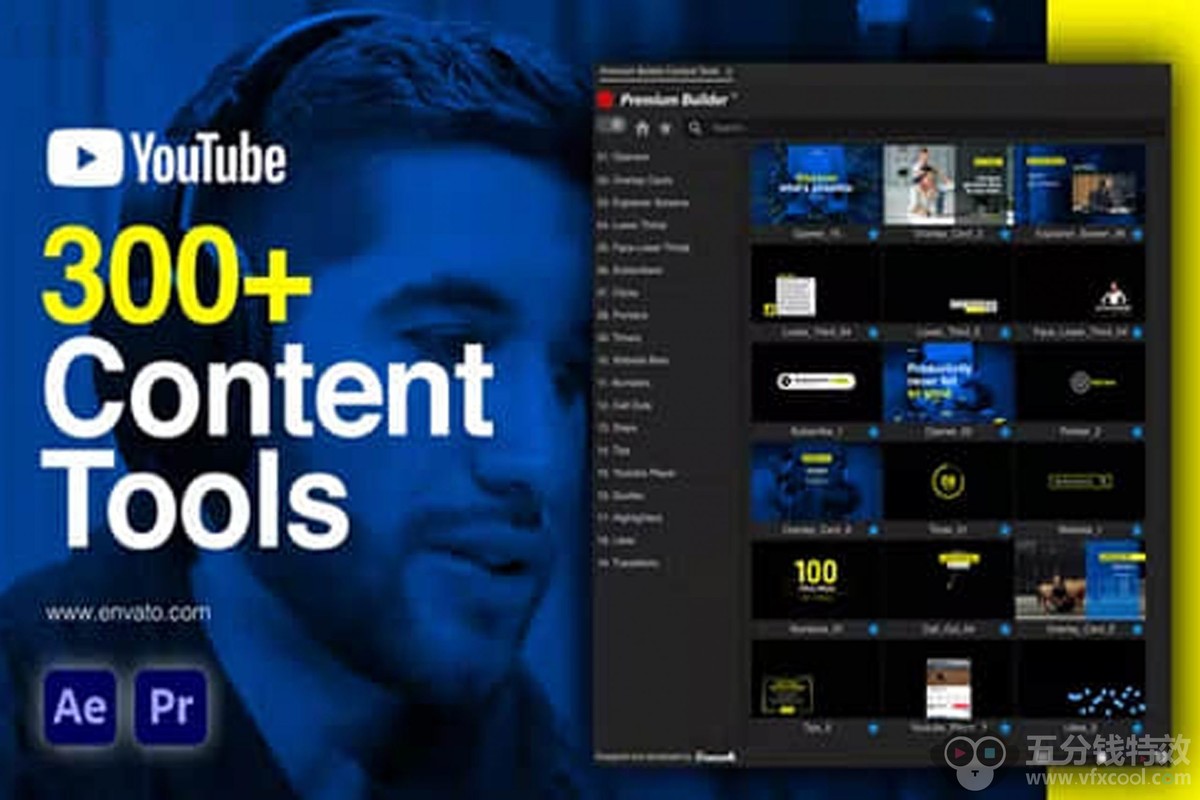Click the red Premium Builder logo
The height and width of the screenshot is (800, 1200).
point(604,100)
